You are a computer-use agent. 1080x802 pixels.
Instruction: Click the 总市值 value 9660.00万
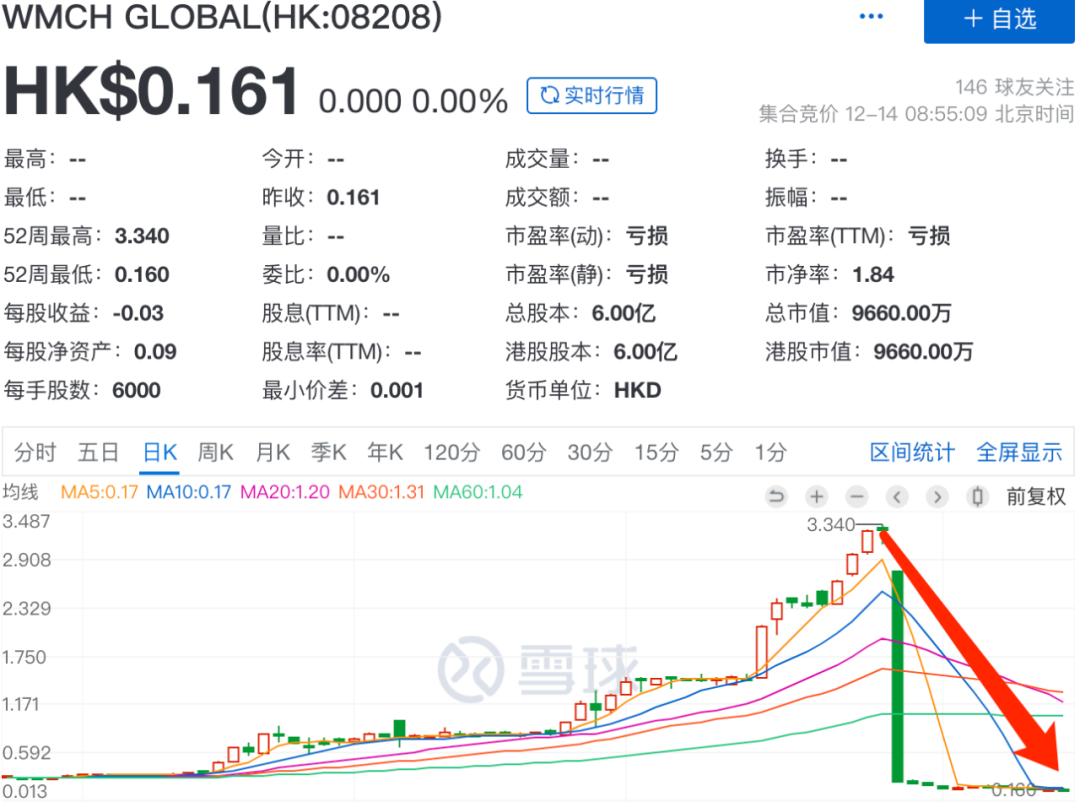click(902, 313)
